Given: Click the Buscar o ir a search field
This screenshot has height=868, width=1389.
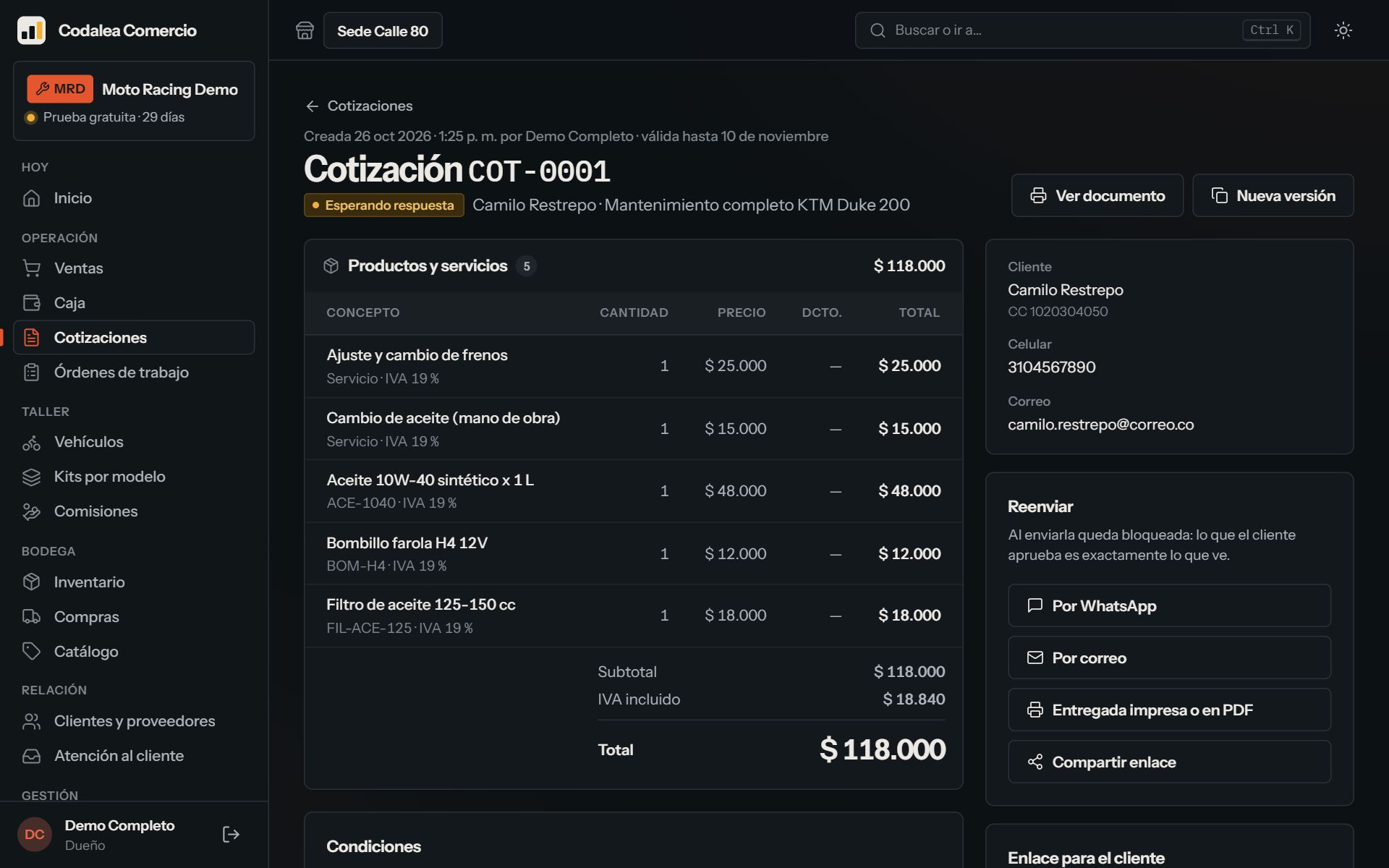Looking at the screenshot, I should pyautogui.click(x=1082, y=30).
